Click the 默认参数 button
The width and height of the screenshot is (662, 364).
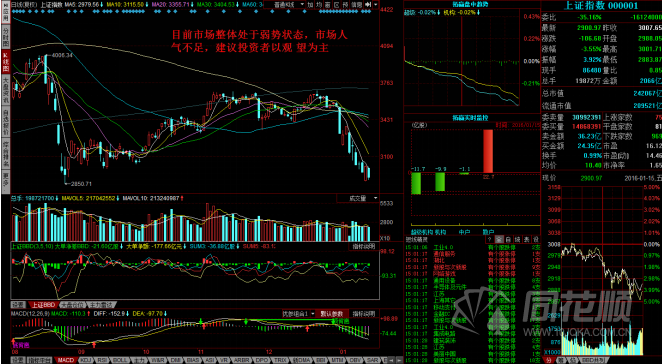click(x=332, y=314)
